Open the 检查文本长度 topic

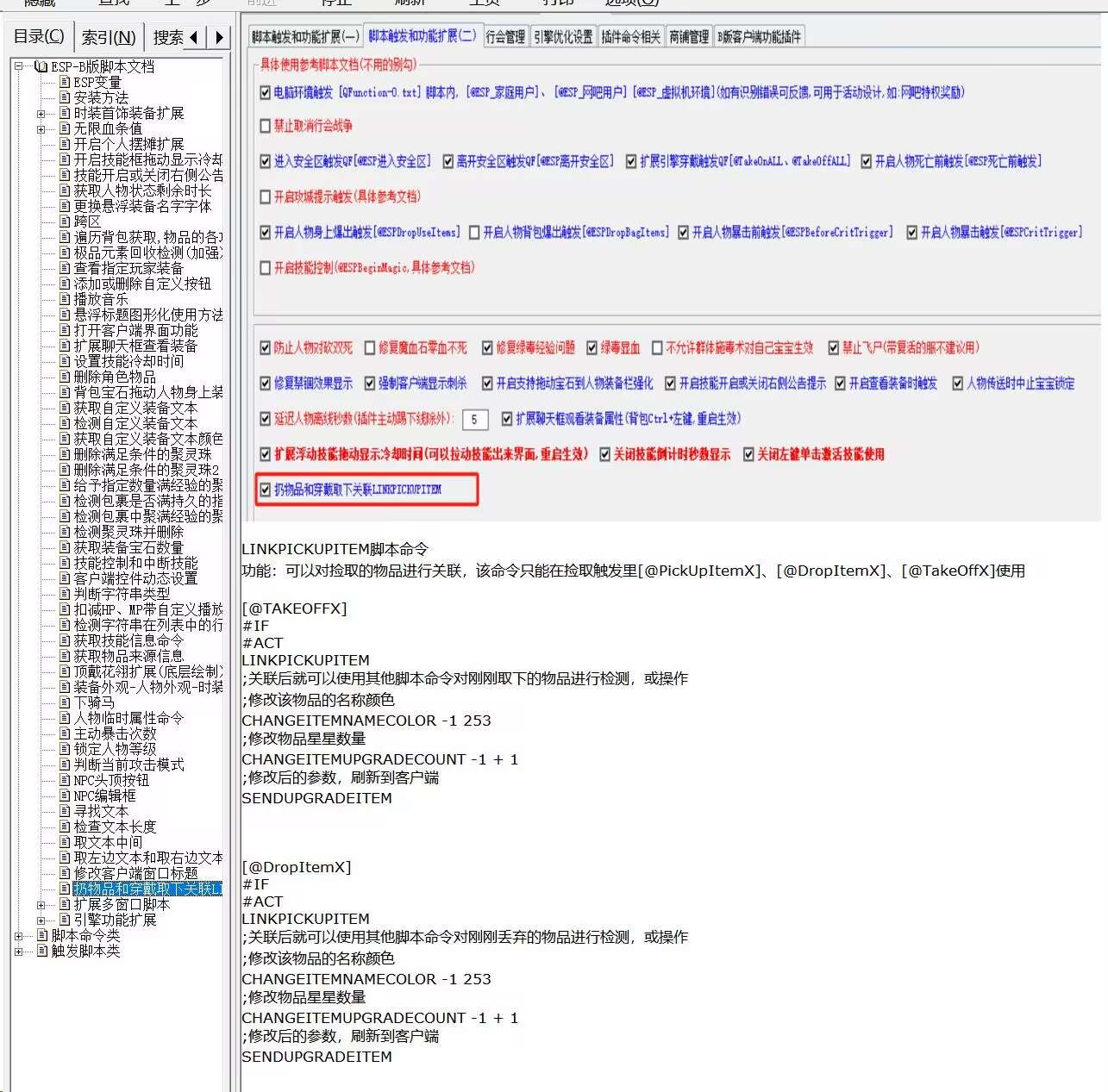coord(115,827)
